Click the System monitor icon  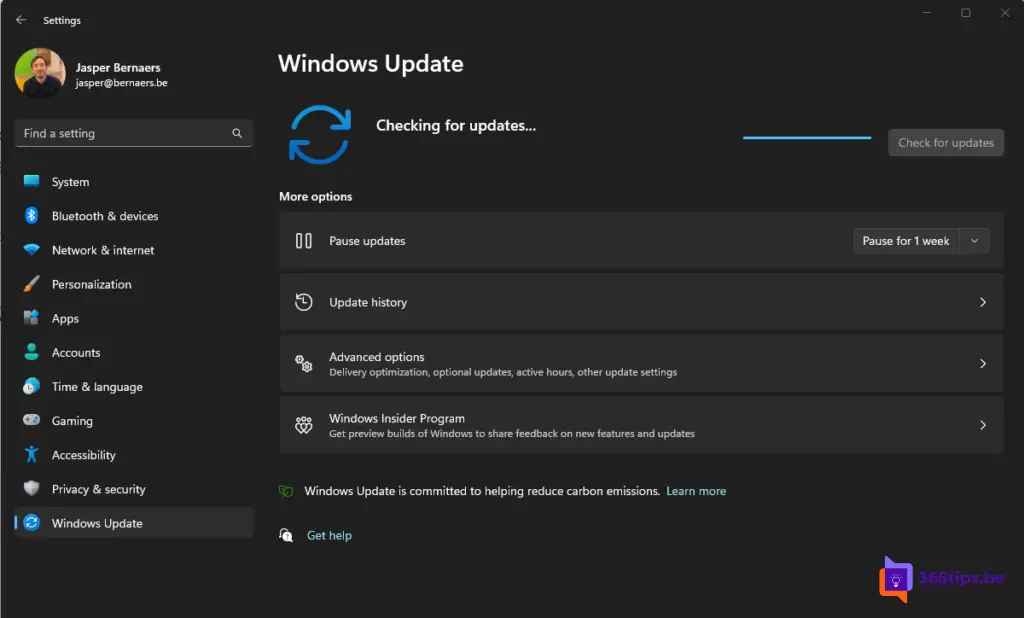(x=31, y=182)
